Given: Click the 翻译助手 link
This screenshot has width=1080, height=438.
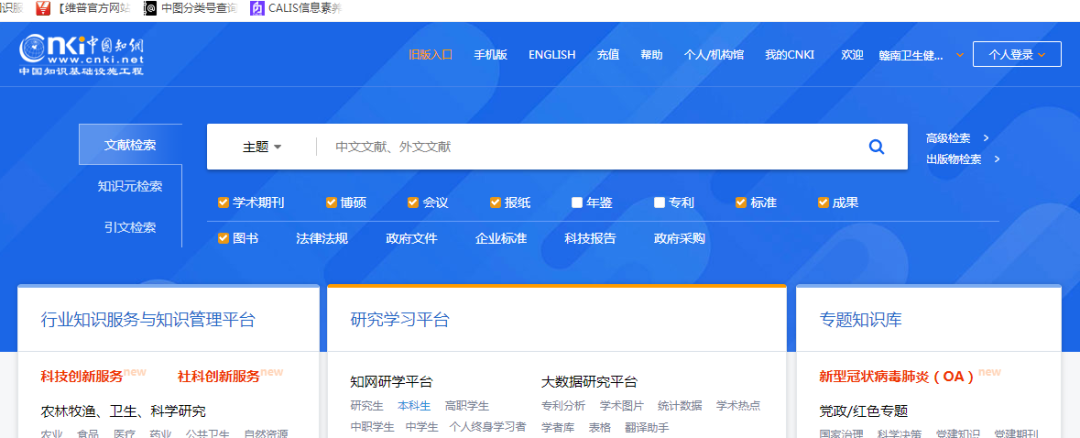Looking at the screenshot, I should (647, 428).
